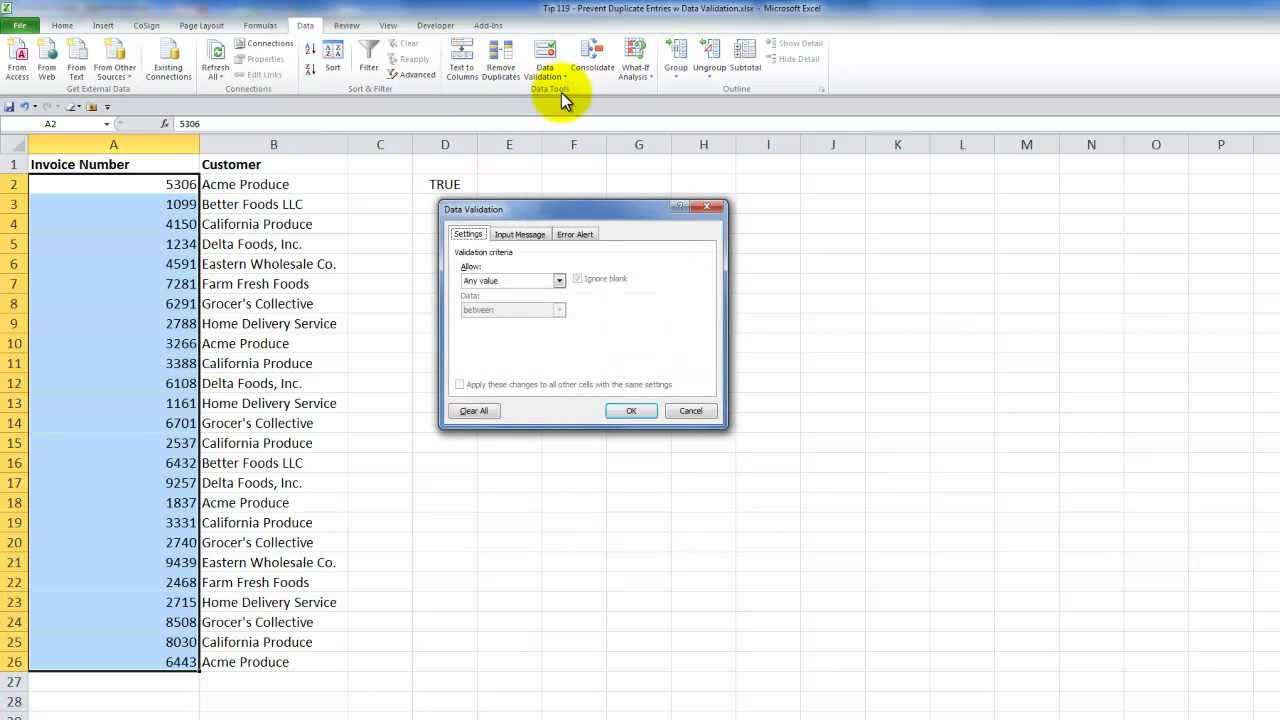Click OK in Data Validation dialog
This screenshot has height=720, width=1280.
631,411
